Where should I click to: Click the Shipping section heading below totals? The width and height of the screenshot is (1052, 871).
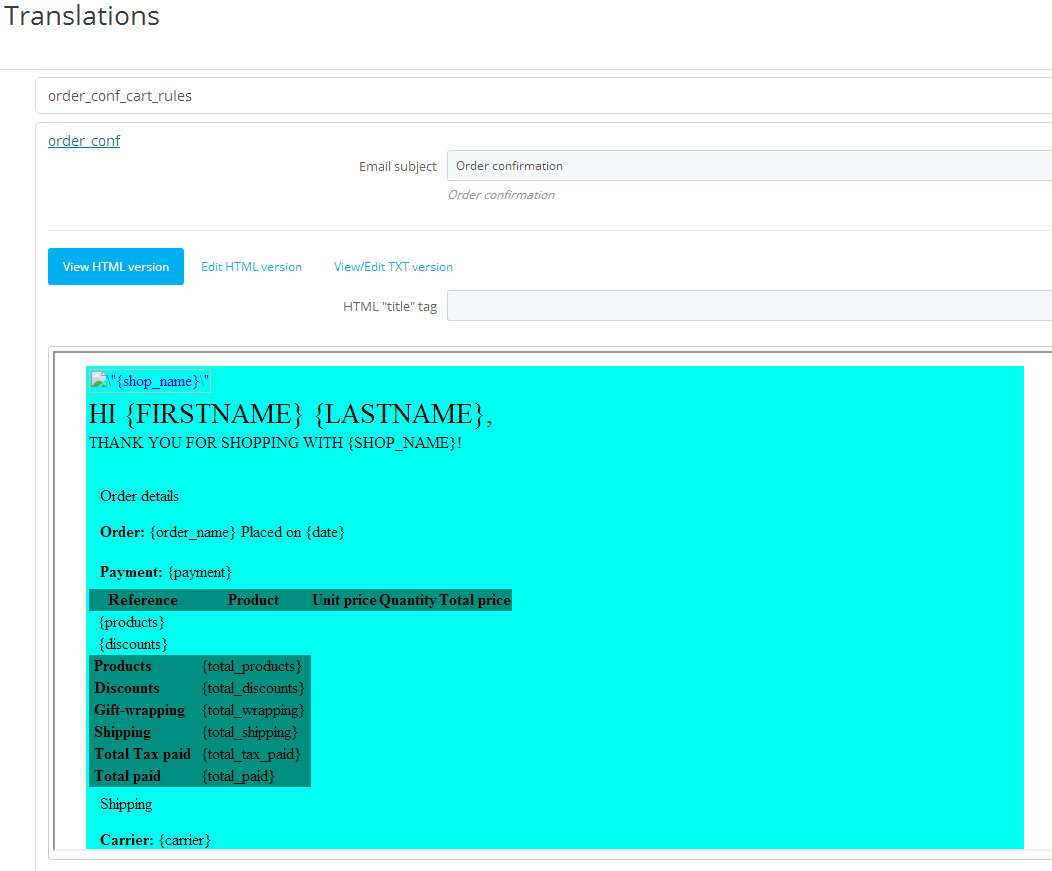tap(126, 804)
